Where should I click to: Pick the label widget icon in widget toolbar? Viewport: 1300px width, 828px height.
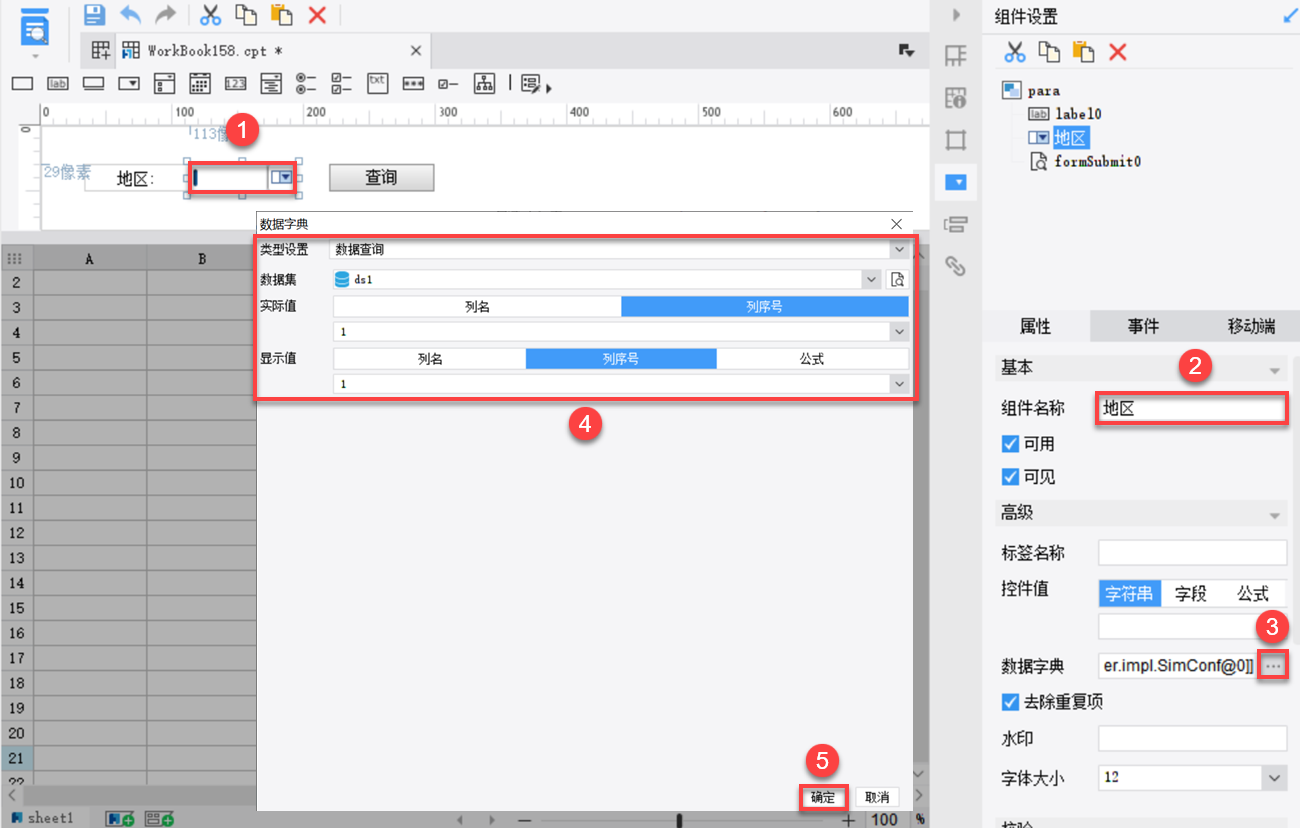click(57, 83)
